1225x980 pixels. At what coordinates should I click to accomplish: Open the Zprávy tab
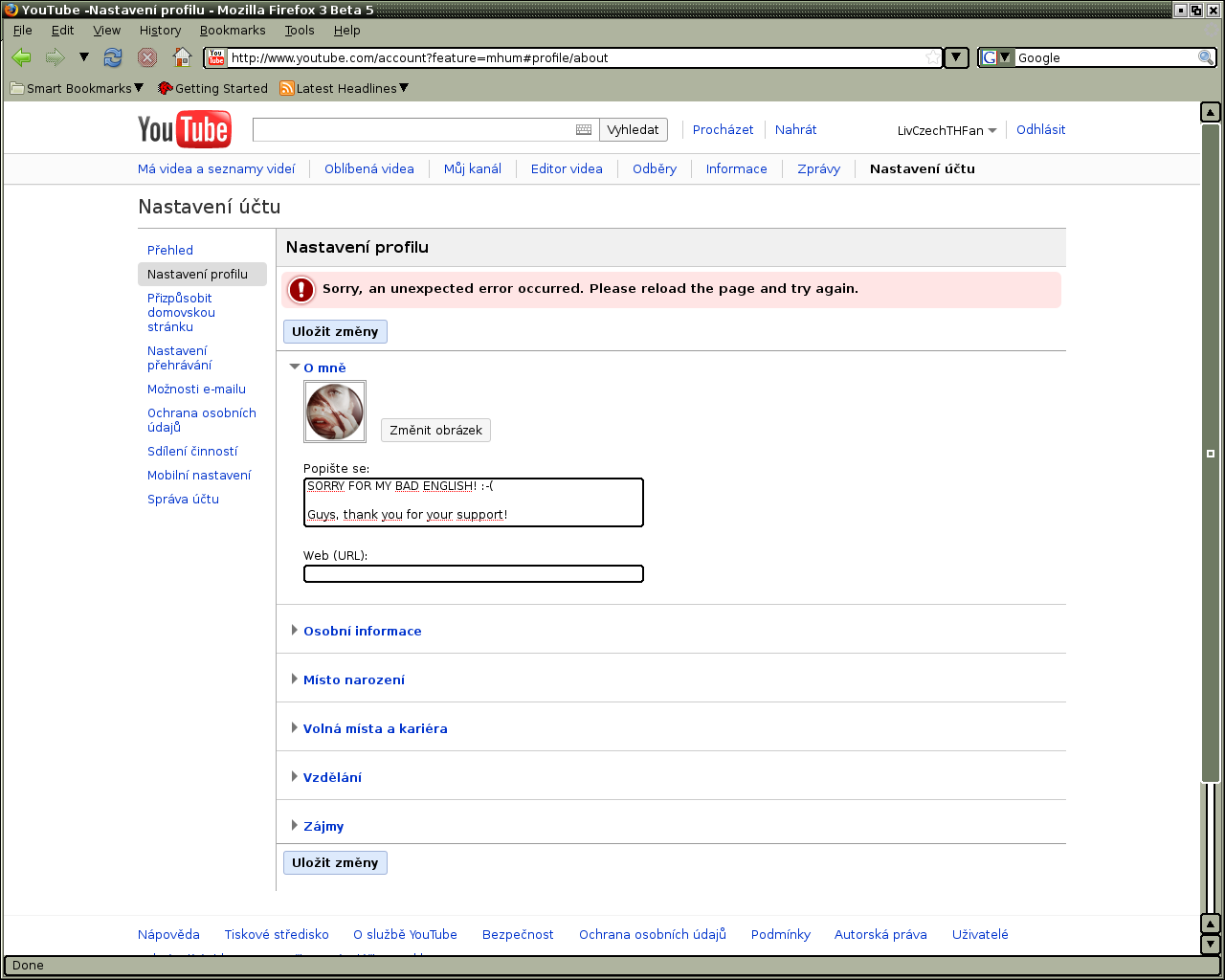coord(819,168)
